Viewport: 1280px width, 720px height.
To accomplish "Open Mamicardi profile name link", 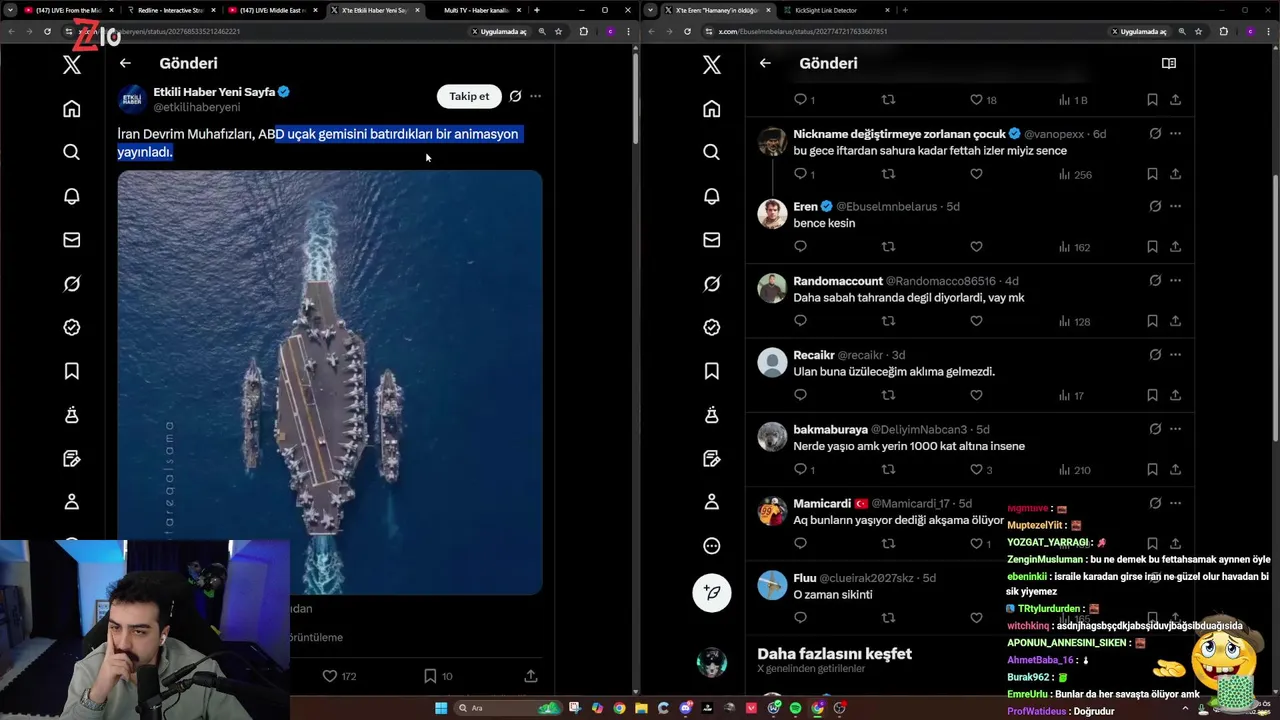I will click(x=822, y=503).
